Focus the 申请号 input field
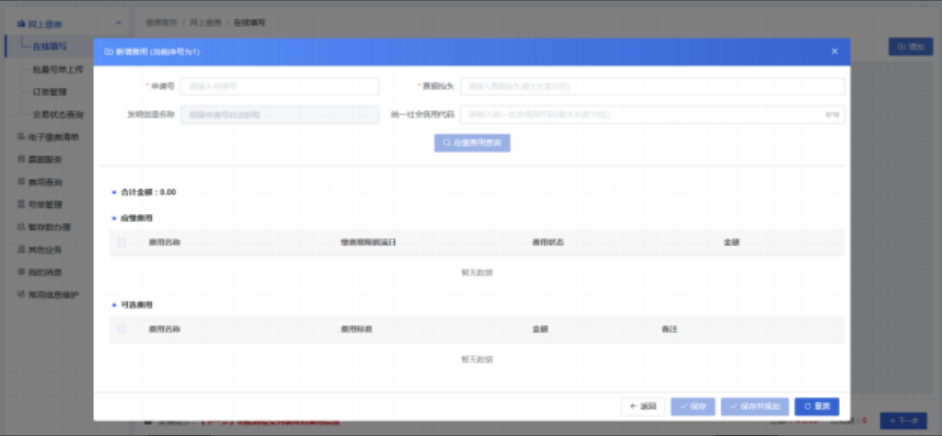The image size is (942, 436). tap(279, 86)
